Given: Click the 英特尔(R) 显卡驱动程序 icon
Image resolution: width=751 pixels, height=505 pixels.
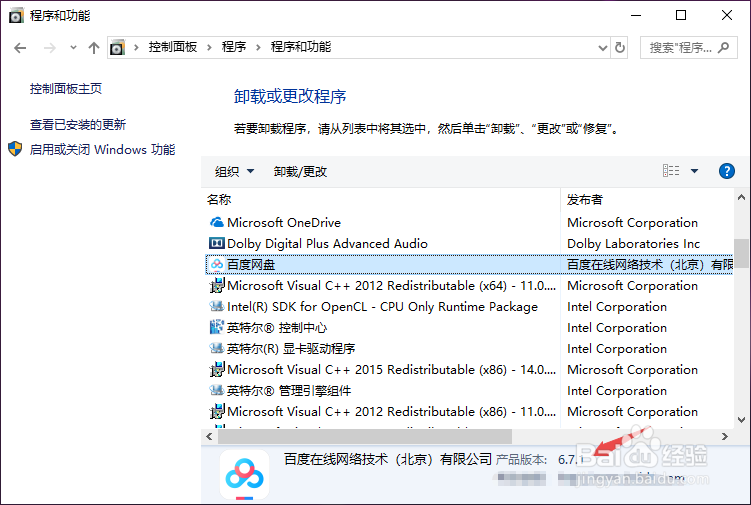Looking at the screenshot, I should (x=217, y=348).
